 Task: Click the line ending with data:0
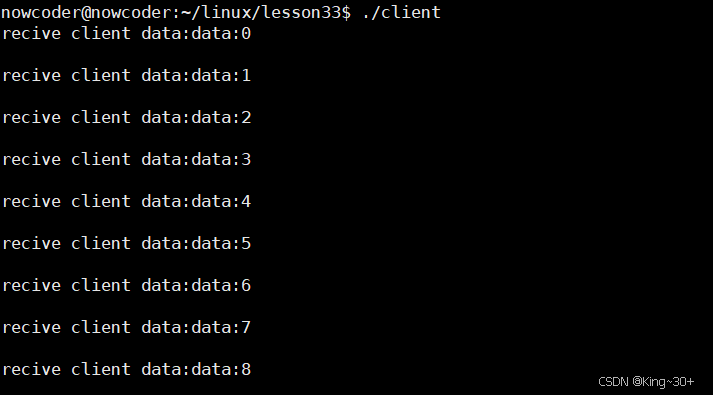(x=127, y=34)
